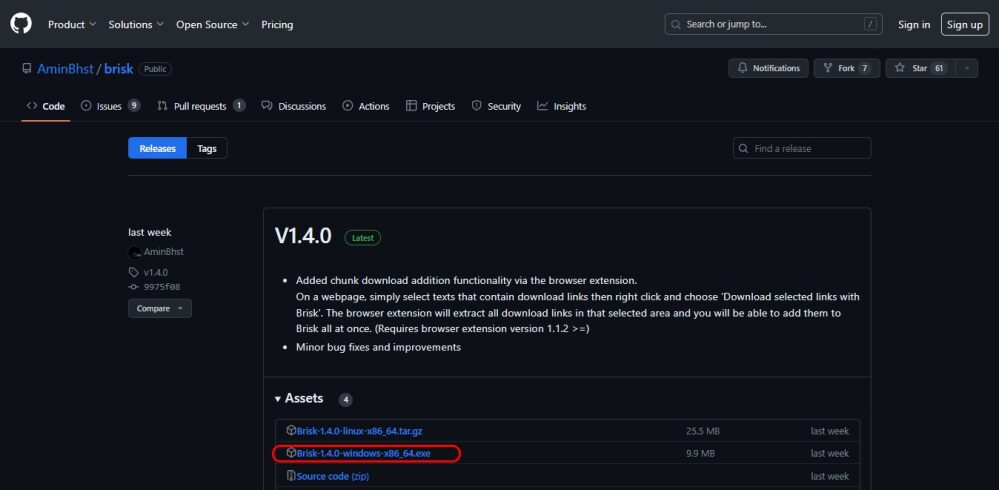The image size is (999, 490).
Task: Switch to the Insights tab
Action: [561, 106]
